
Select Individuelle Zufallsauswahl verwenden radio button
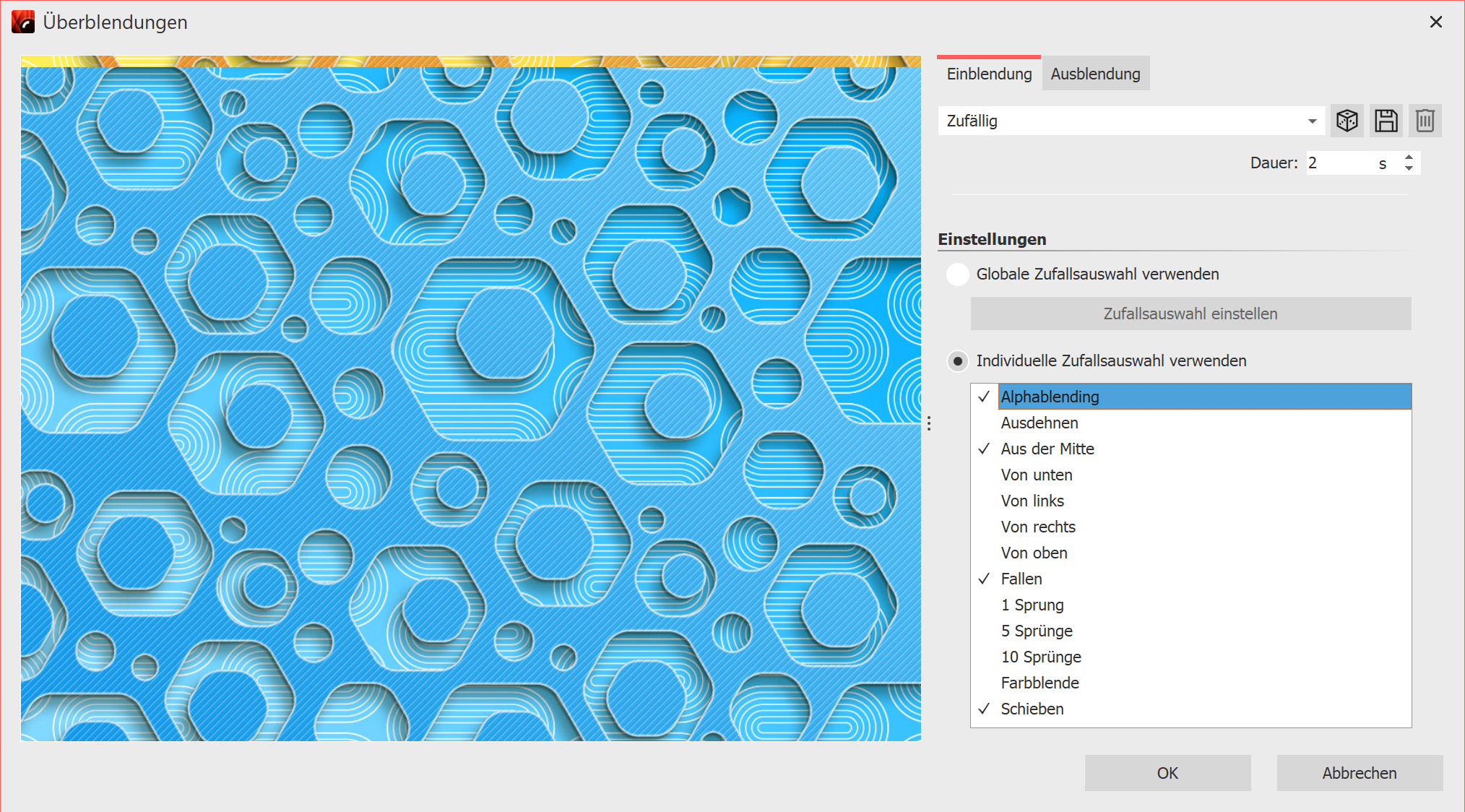958,360
